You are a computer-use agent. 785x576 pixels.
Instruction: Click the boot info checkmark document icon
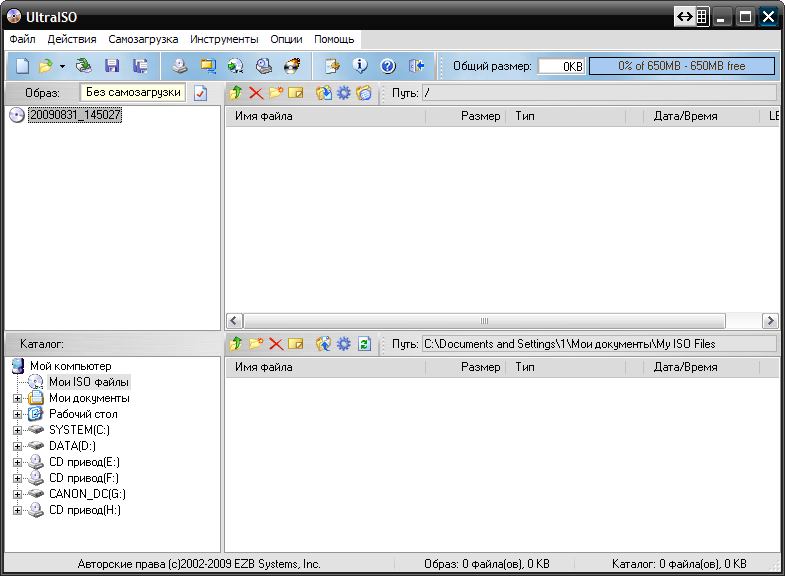click(200, 93)
